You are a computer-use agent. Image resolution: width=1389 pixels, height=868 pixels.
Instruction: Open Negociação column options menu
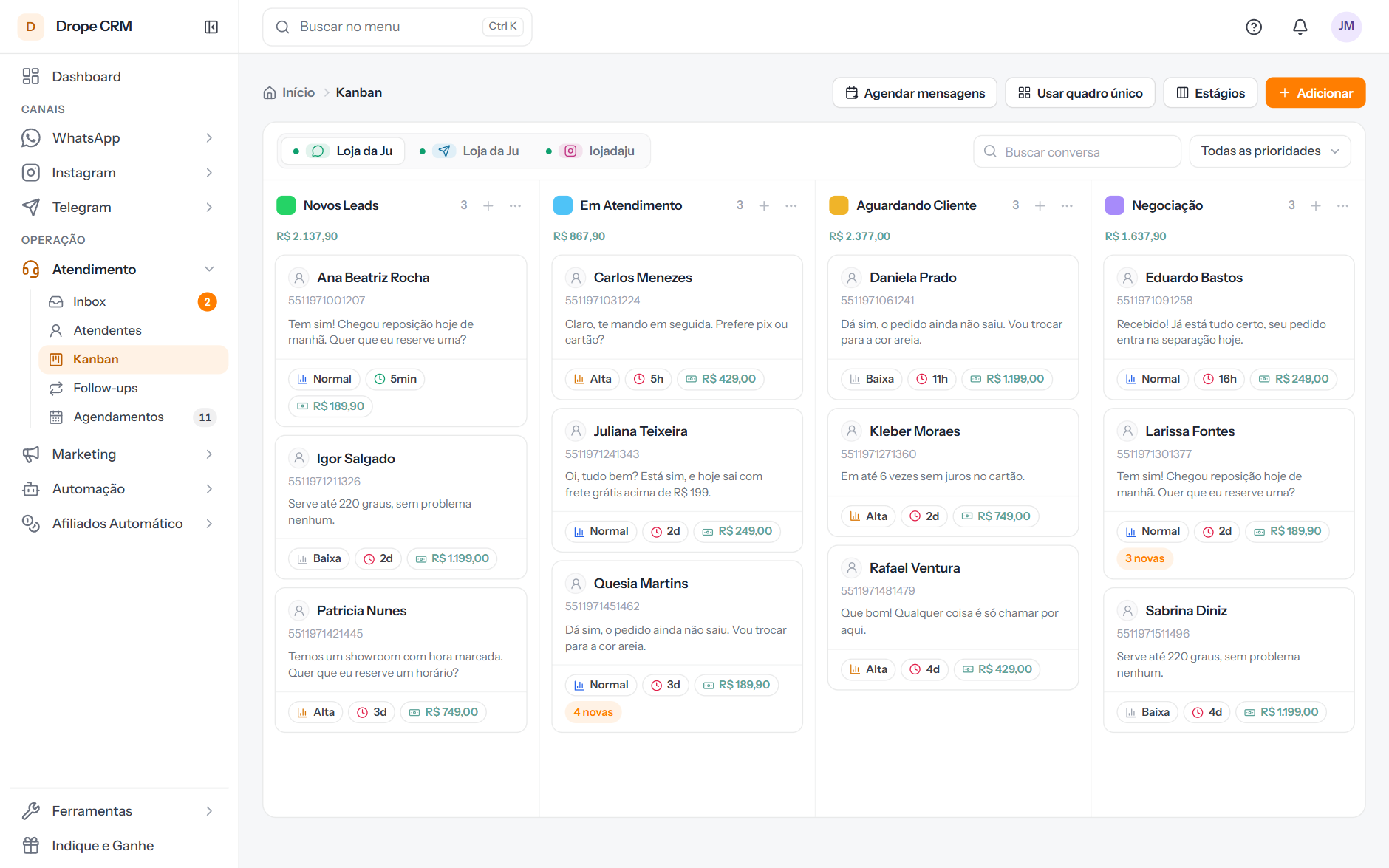pyautogui.click(x=1342, y=205)
